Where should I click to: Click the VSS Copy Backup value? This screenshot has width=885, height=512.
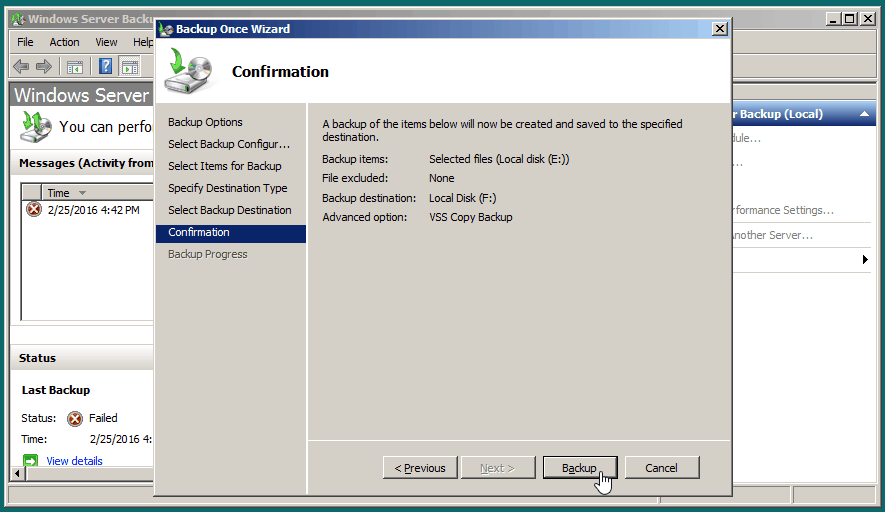(x=471, y=217)
